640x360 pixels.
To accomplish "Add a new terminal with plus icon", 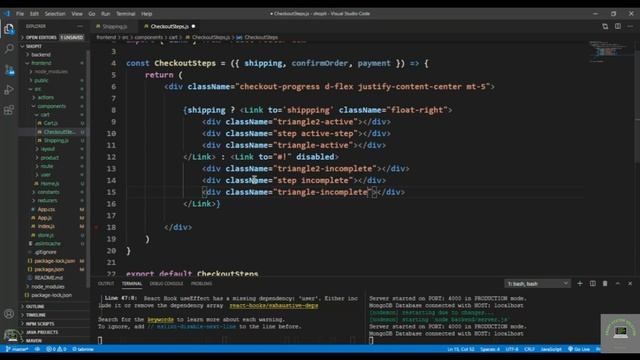I will pos(580,283).
